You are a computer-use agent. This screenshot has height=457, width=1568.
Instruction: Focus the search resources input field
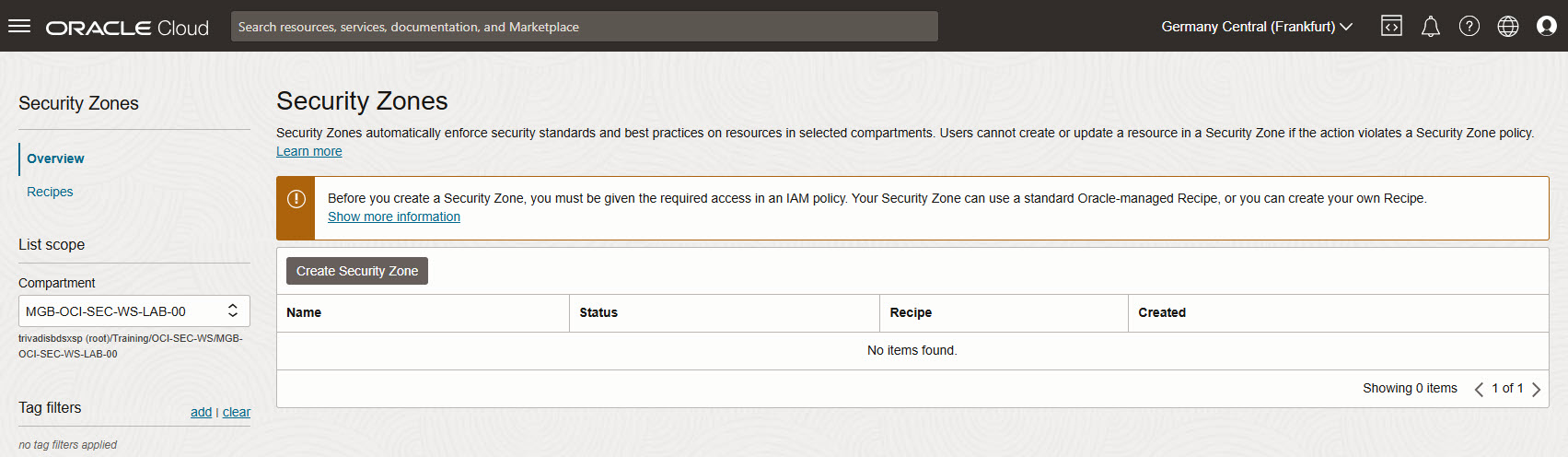click(x=585, y=27)
